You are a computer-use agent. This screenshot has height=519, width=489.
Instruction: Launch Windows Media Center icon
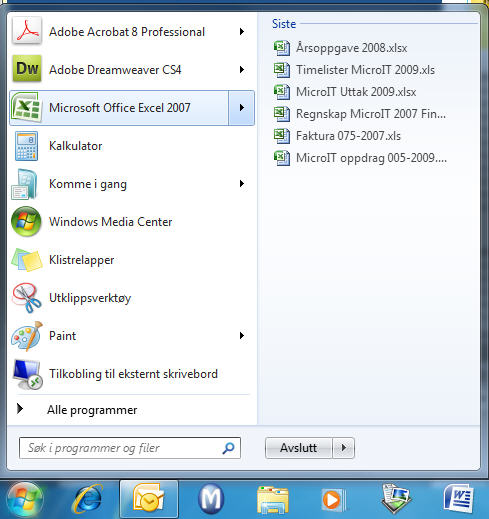[26, 222]
